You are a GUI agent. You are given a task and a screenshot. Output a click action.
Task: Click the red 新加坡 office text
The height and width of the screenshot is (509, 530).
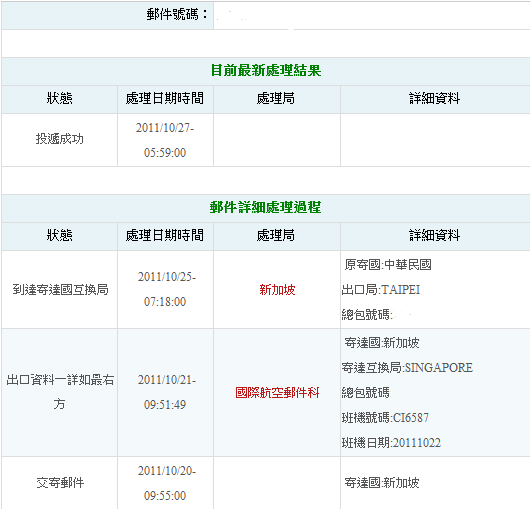tap(277, 290)
